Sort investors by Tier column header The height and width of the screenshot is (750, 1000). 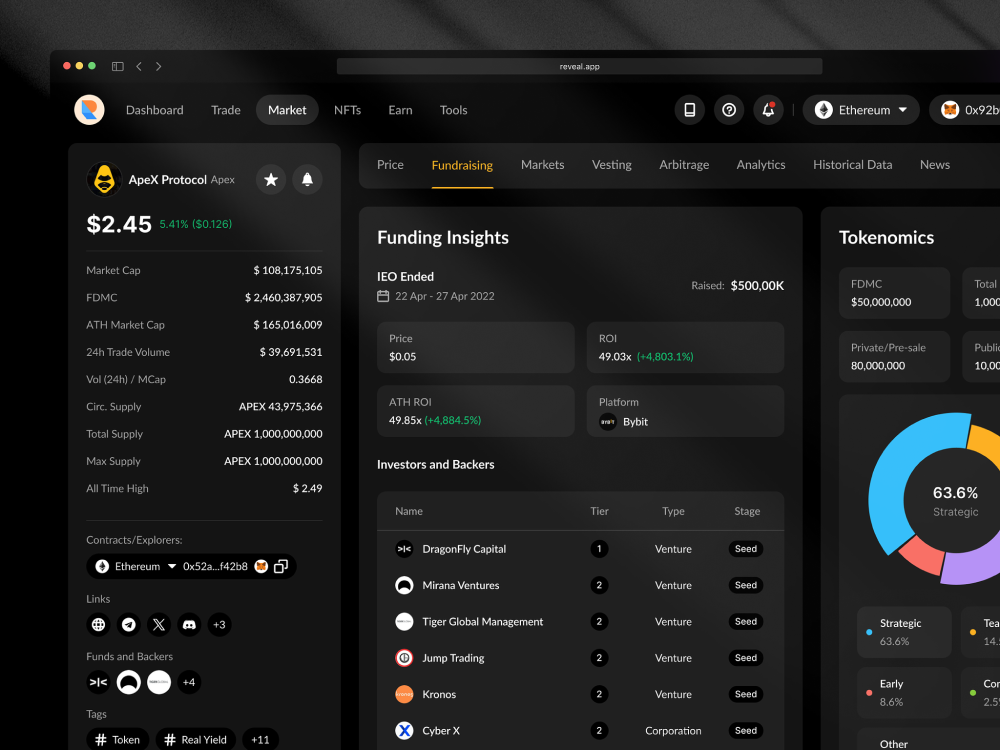pyautogui.click(x=599, y=511)
